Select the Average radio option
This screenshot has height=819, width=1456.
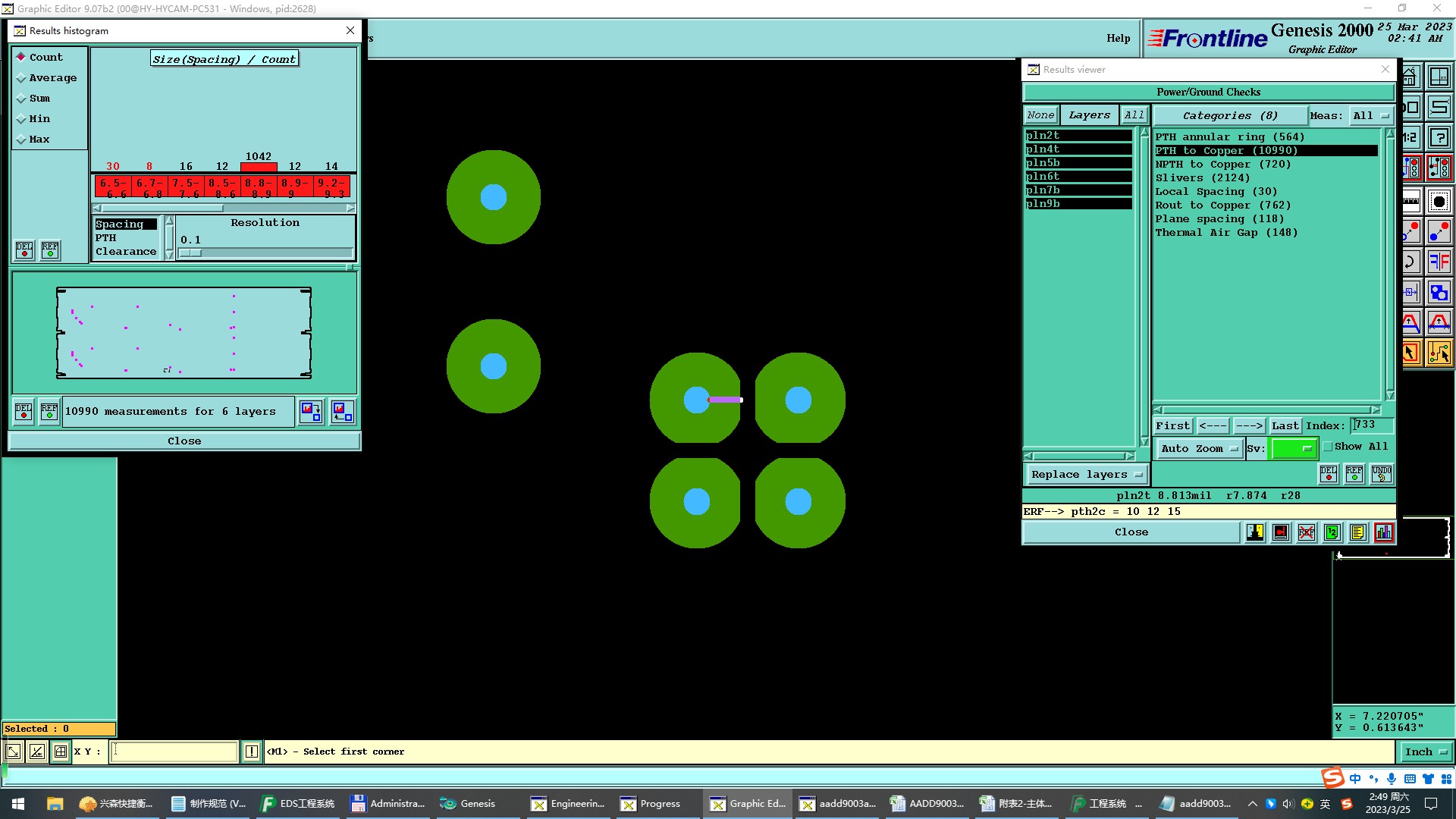(x=21, y=78)
